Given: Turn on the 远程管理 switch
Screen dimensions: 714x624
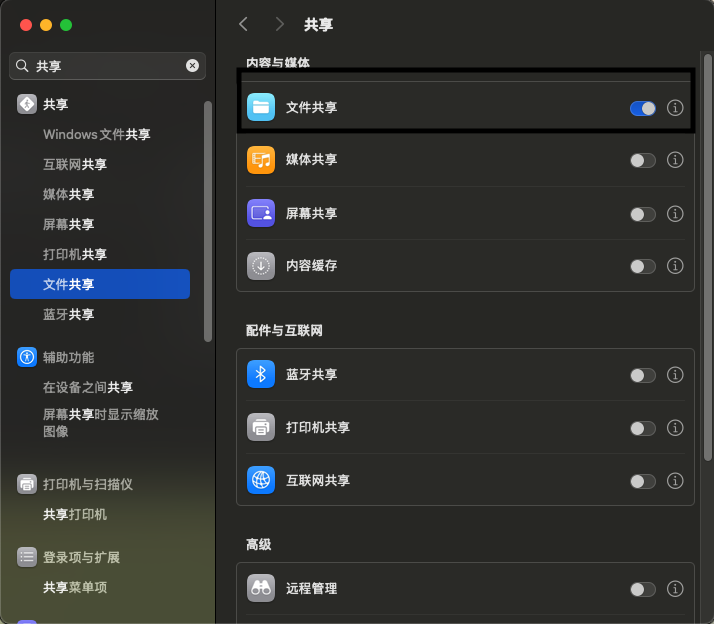Looking at the screenshot, I should click(x=643, y=589).
